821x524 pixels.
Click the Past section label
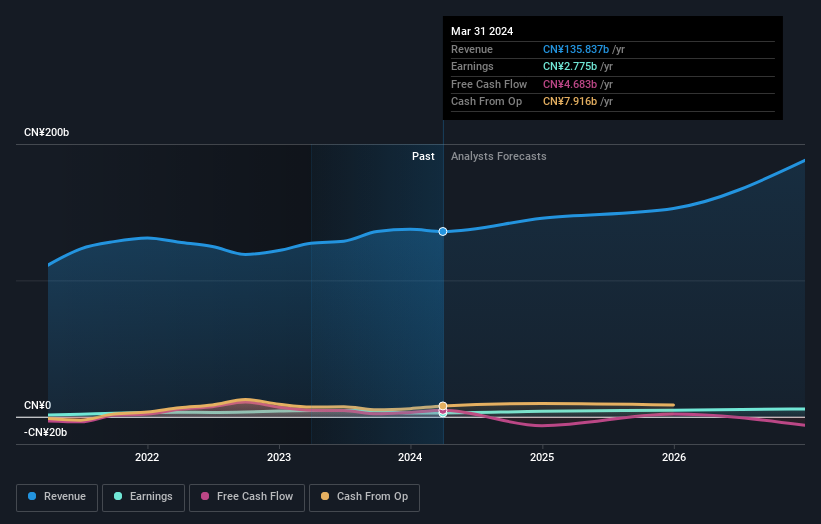[x=423, y=157]
